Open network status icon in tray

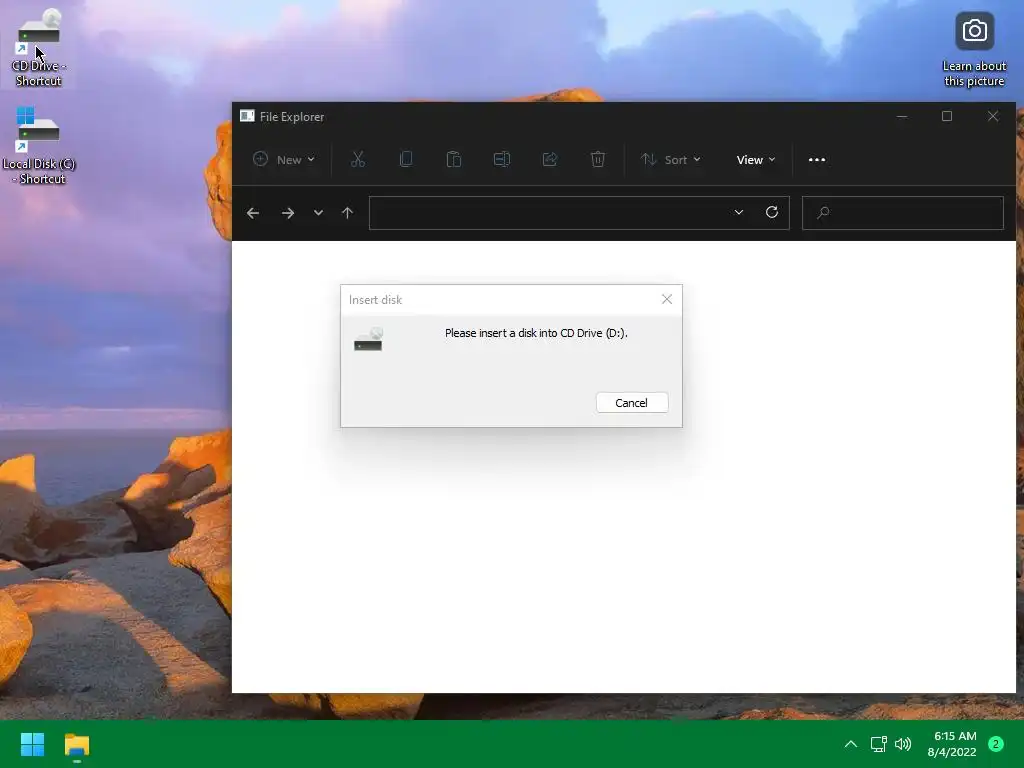tap(878, 744)
